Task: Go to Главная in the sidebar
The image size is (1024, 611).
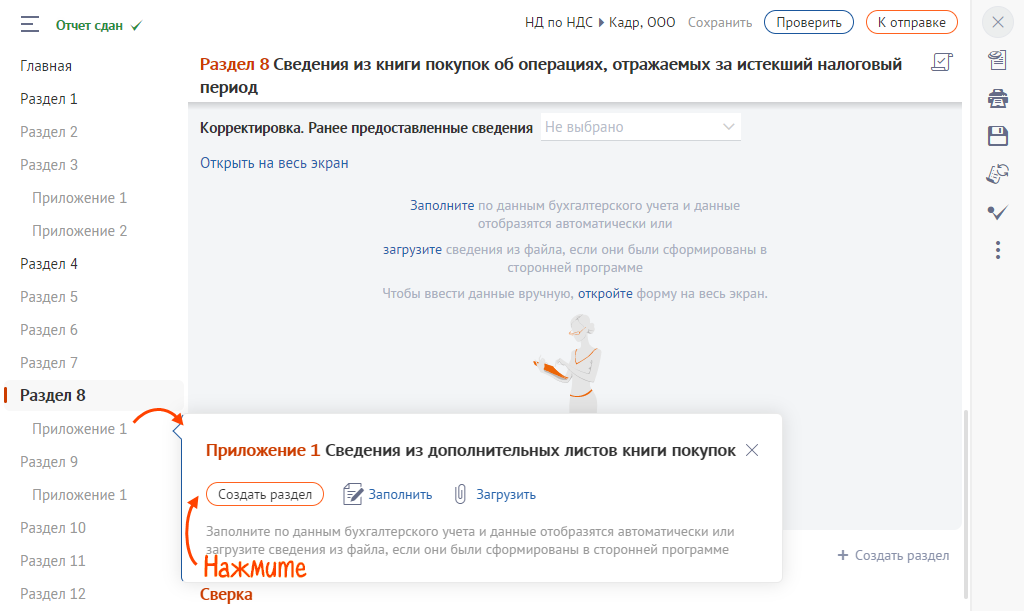Action: click(46, 66)
